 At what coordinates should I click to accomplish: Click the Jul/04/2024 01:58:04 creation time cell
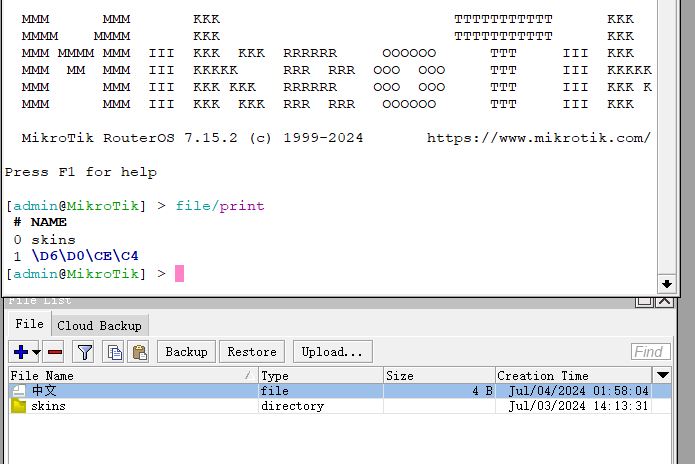tap(574, 391)
